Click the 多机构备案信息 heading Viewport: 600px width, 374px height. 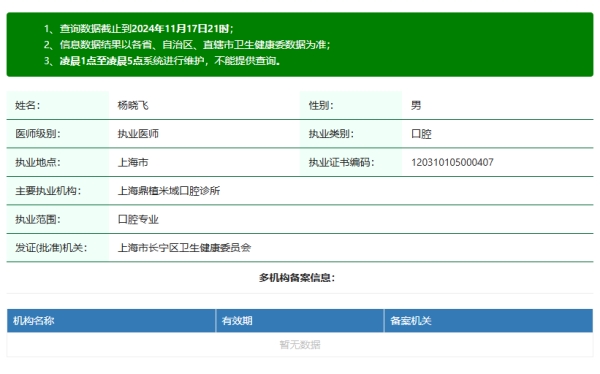(x=297, y=278)
